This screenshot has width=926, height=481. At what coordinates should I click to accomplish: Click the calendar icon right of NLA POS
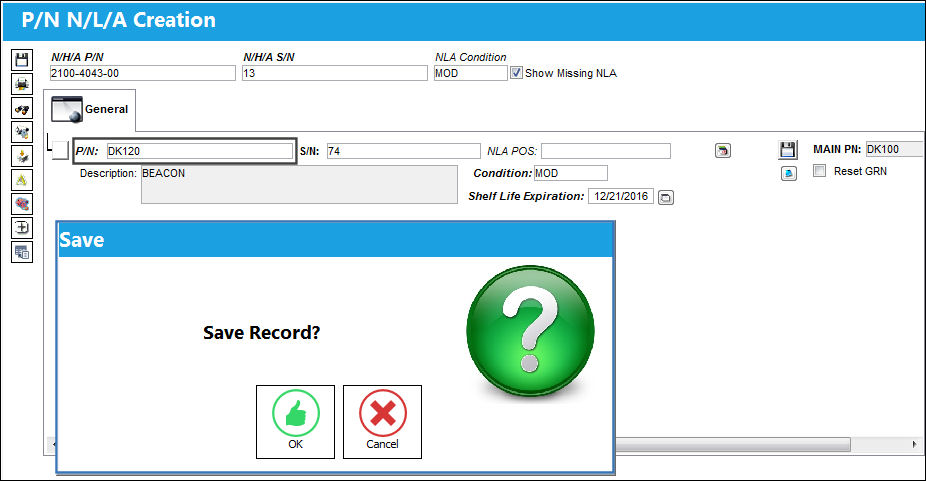tap(723, 151)
